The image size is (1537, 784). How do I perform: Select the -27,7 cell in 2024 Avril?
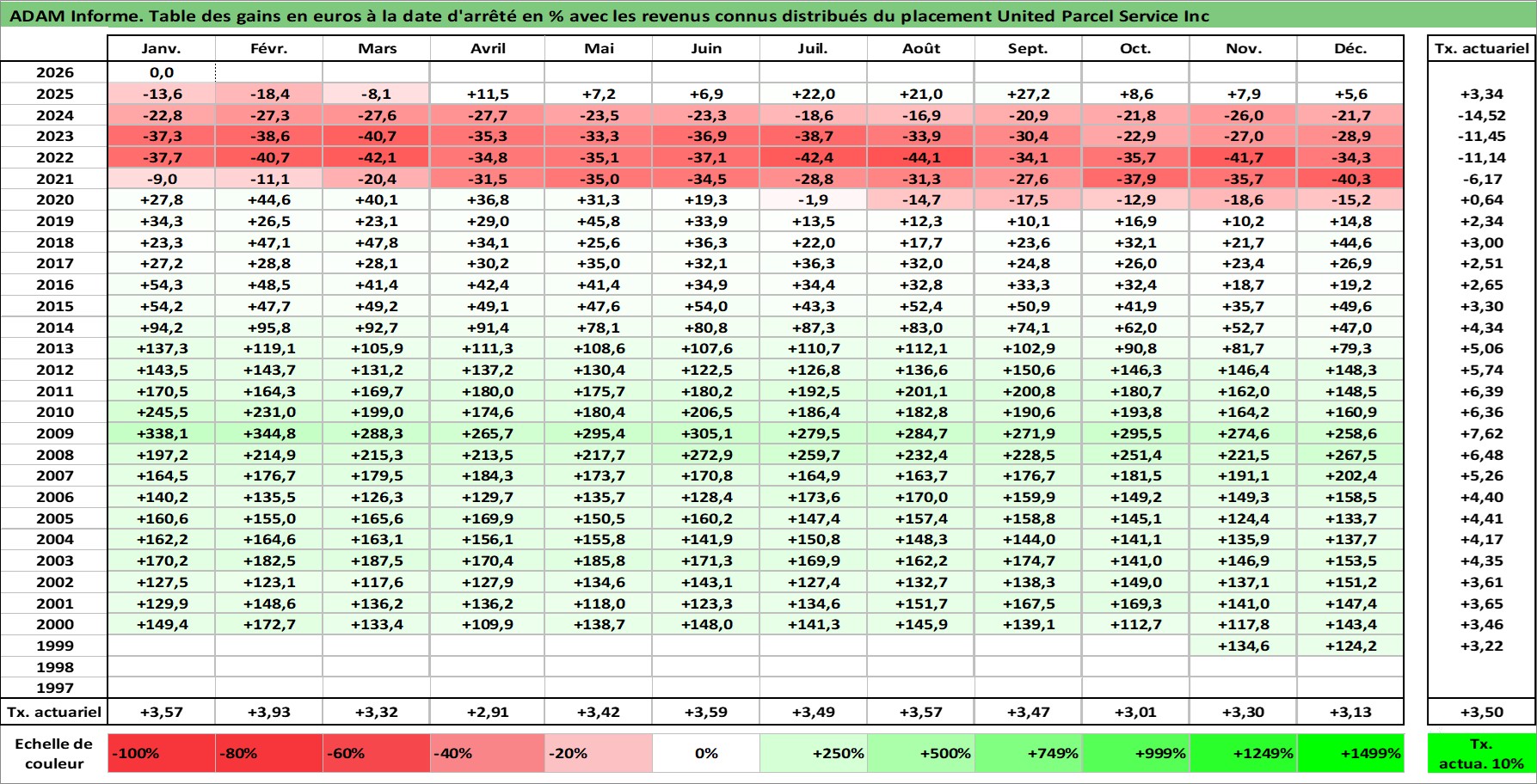488,115
